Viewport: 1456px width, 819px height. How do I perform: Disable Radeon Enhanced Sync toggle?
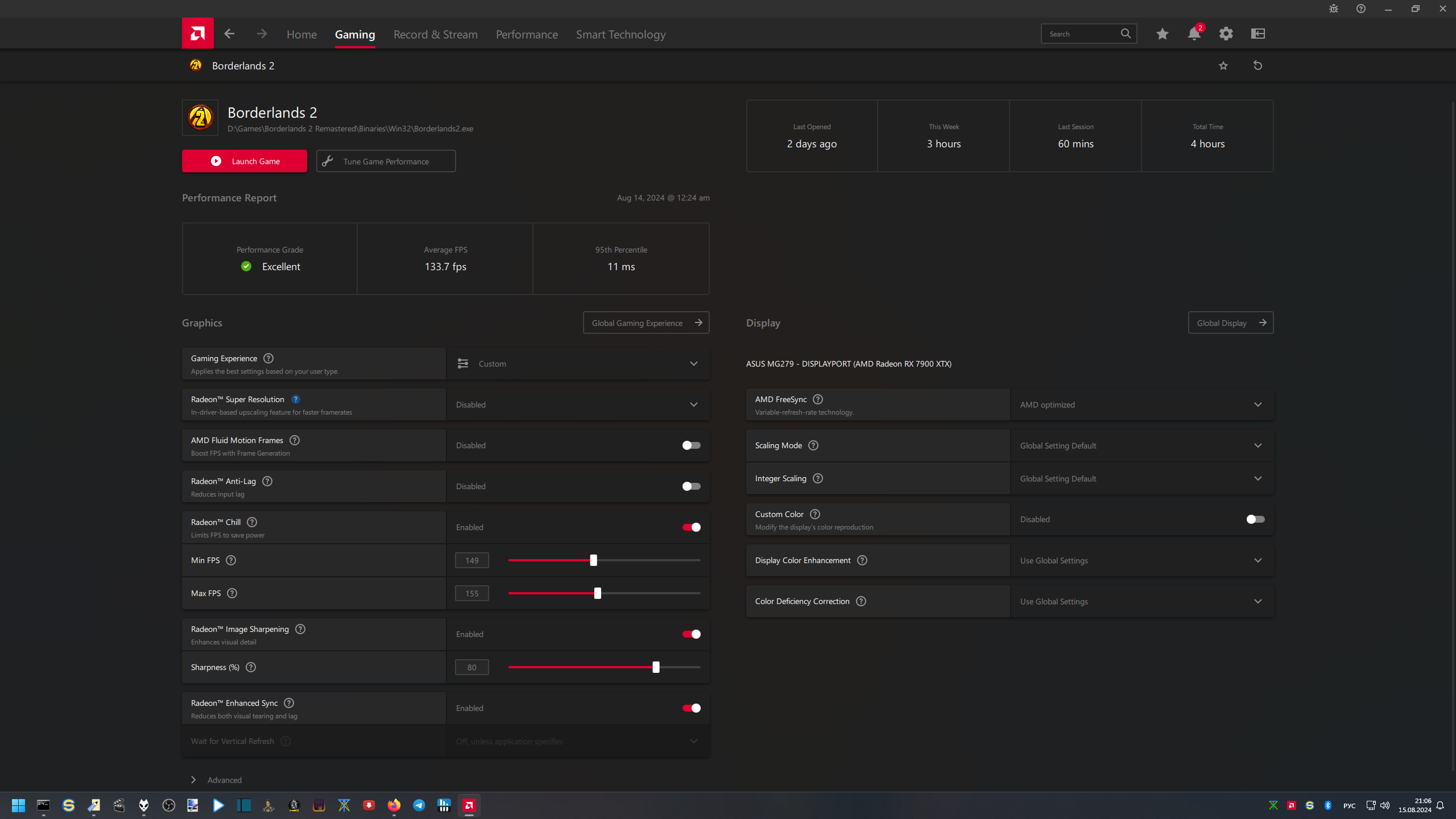coord(691,708)
